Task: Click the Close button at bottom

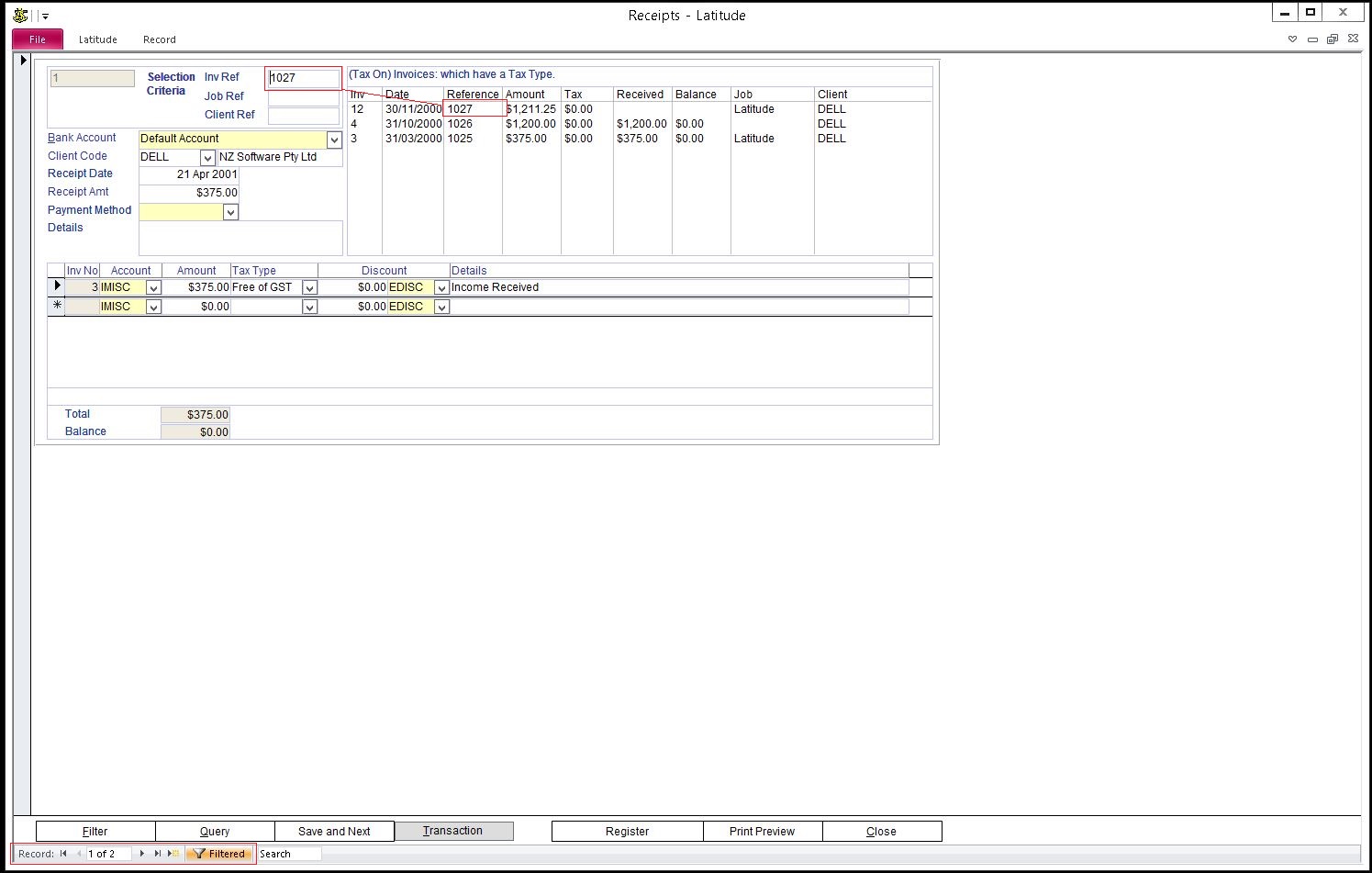Action: click(882, 831)
